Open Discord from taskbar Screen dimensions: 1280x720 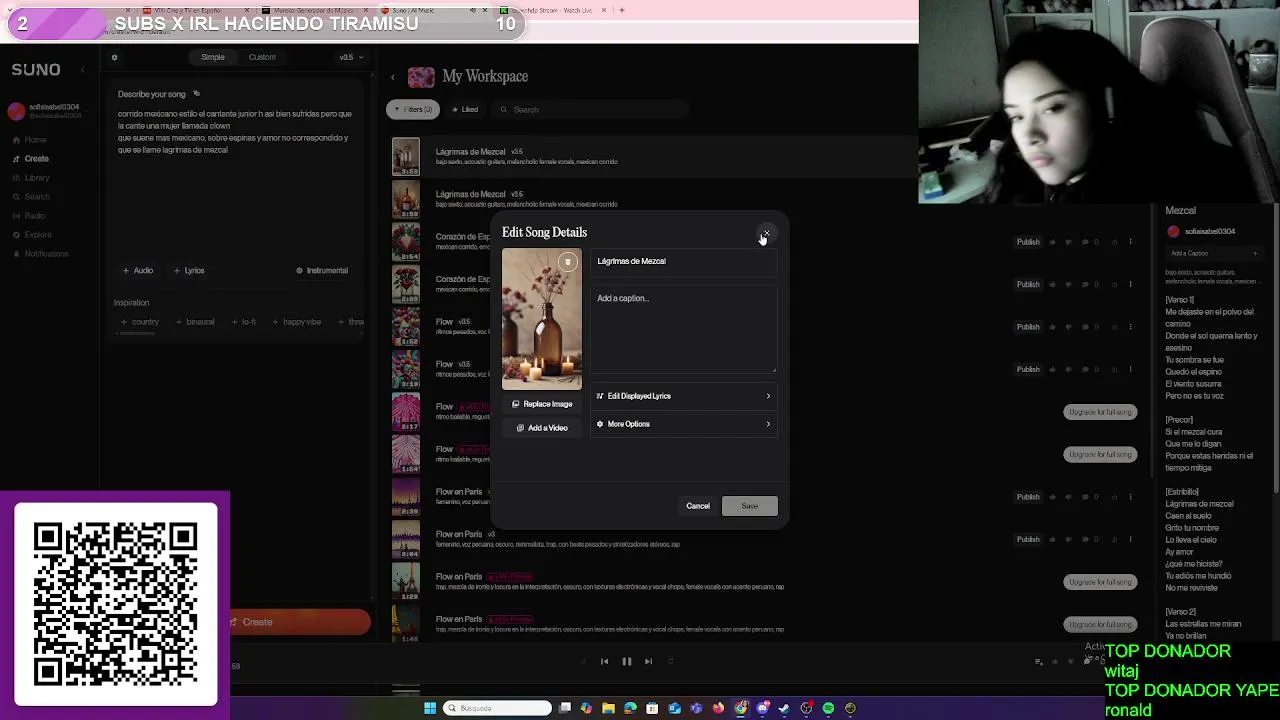point(762,708)
